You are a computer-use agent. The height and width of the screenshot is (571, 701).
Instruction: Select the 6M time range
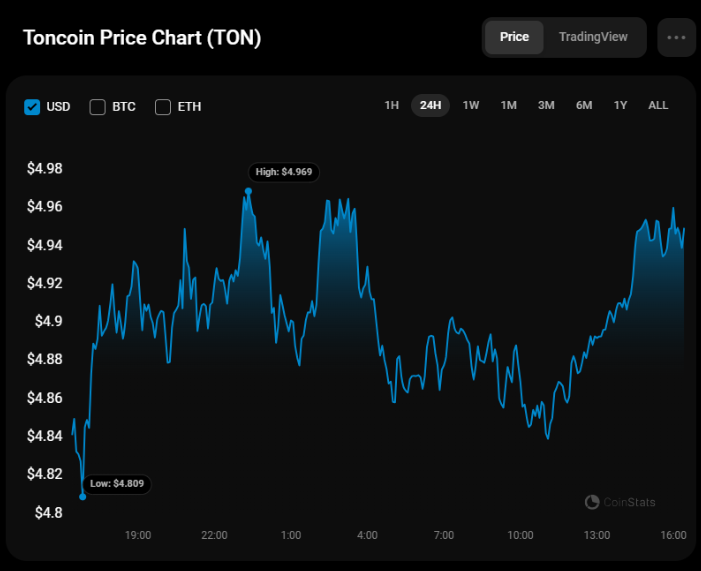tap(584, 106)
